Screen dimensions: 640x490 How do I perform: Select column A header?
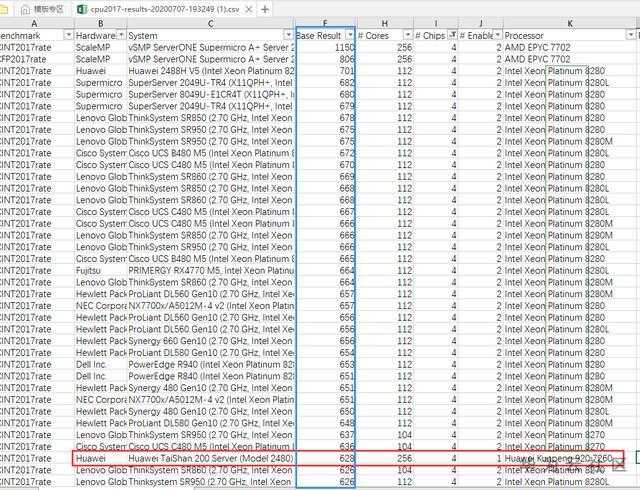34,24
